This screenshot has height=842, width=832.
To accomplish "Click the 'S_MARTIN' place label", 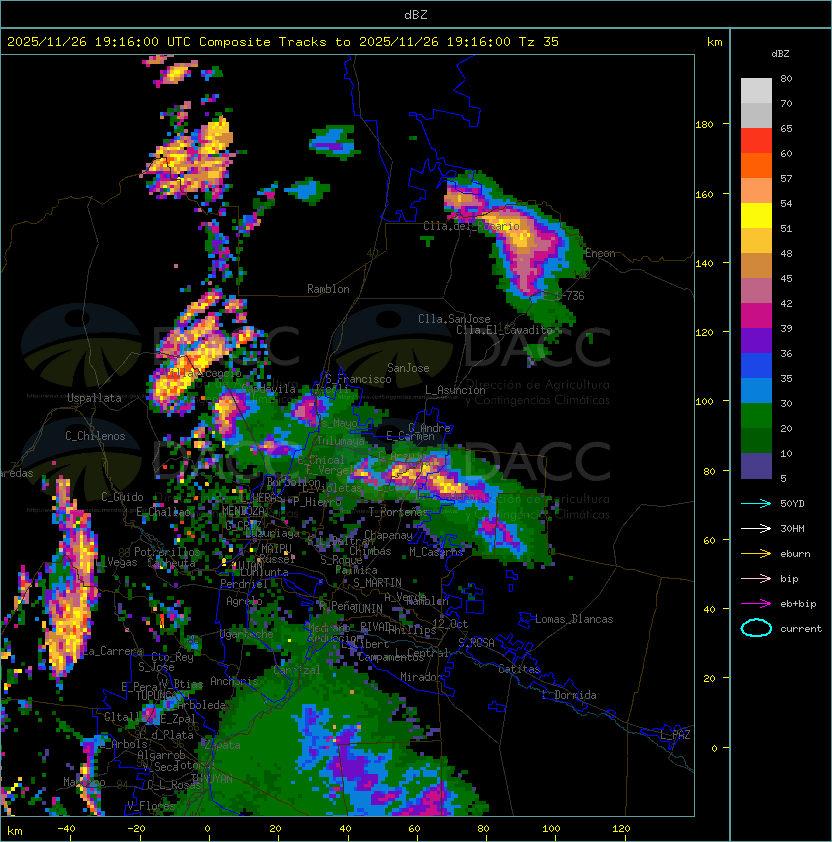I will 377,582.
